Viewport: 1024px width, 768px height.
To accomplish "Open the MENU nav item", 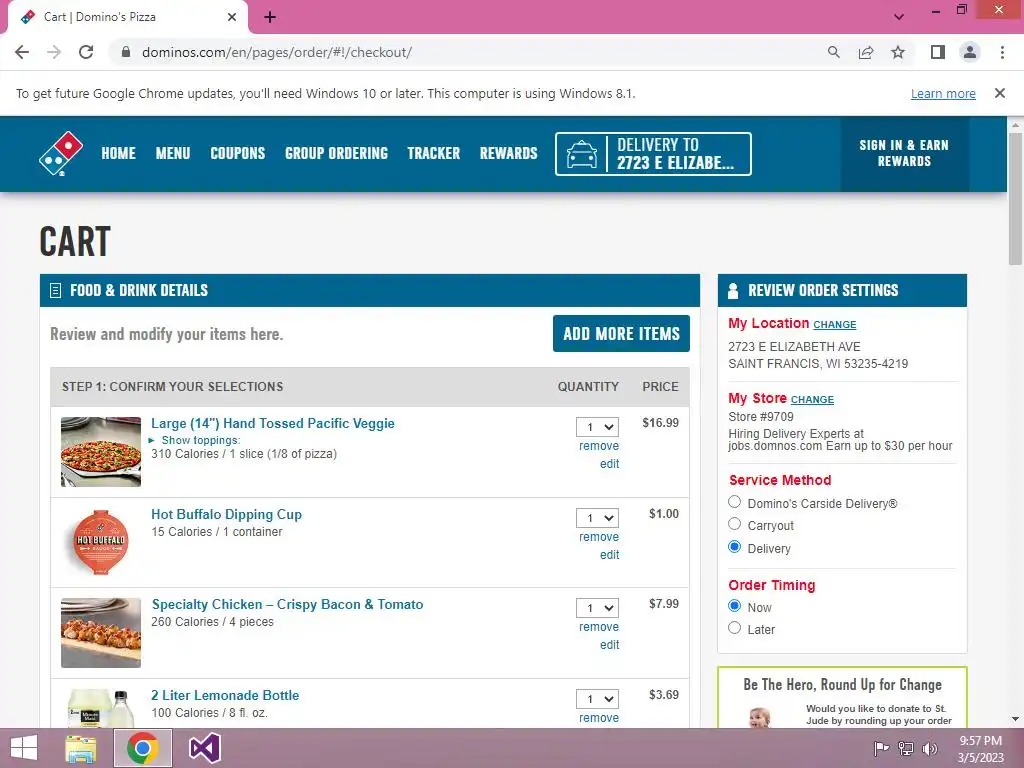I will click(172, 153).
